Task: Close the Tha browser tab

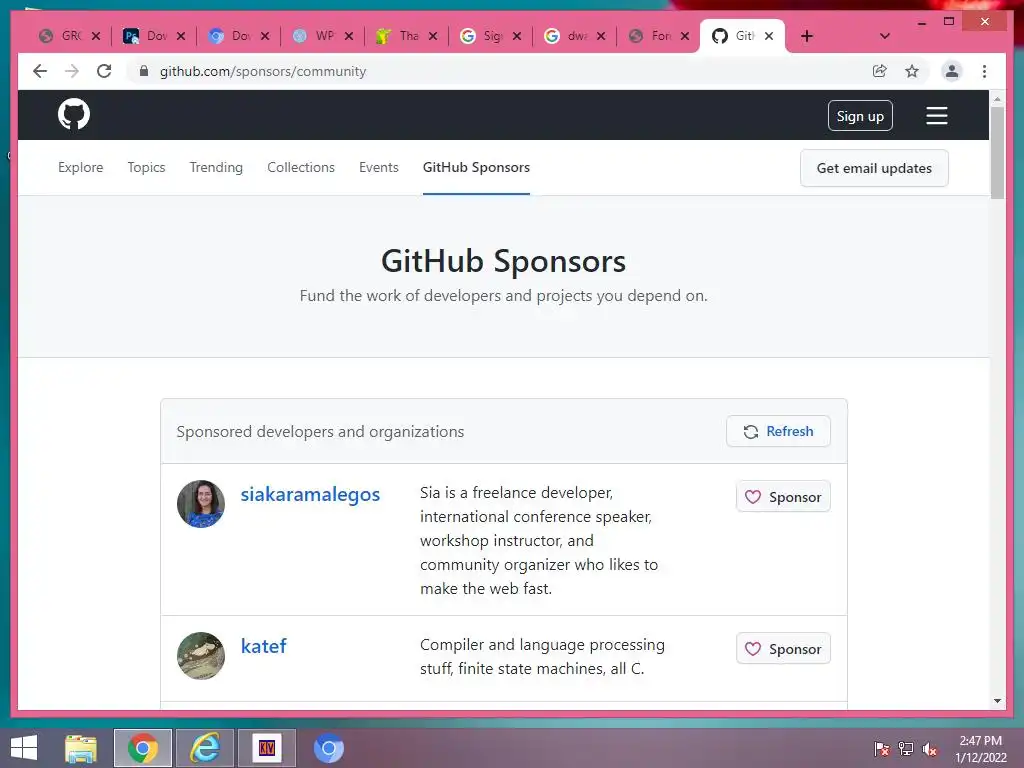Action: coord(432,36)
